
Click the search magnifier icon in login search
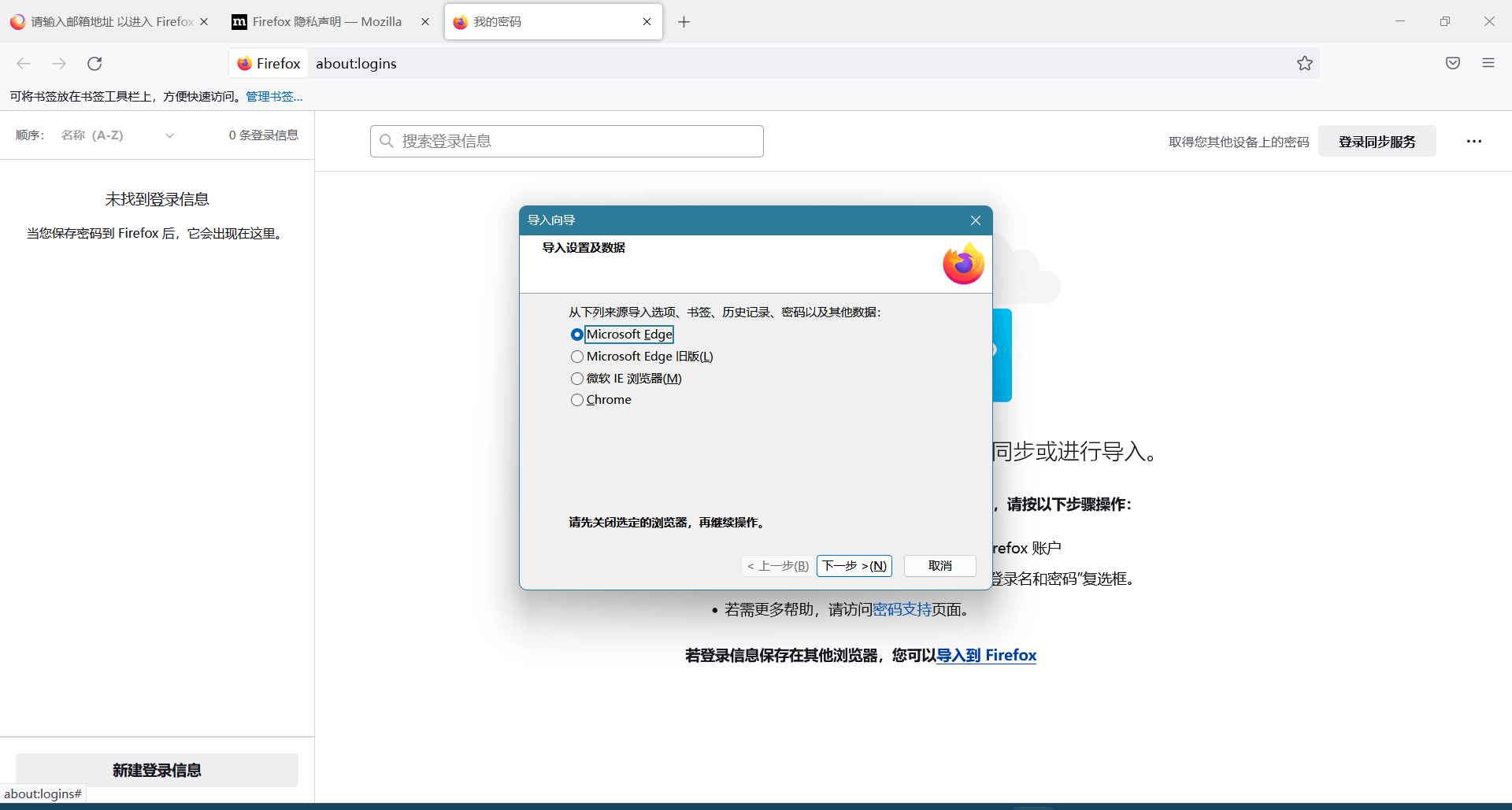pyautogui.click(x=387, y=141)
